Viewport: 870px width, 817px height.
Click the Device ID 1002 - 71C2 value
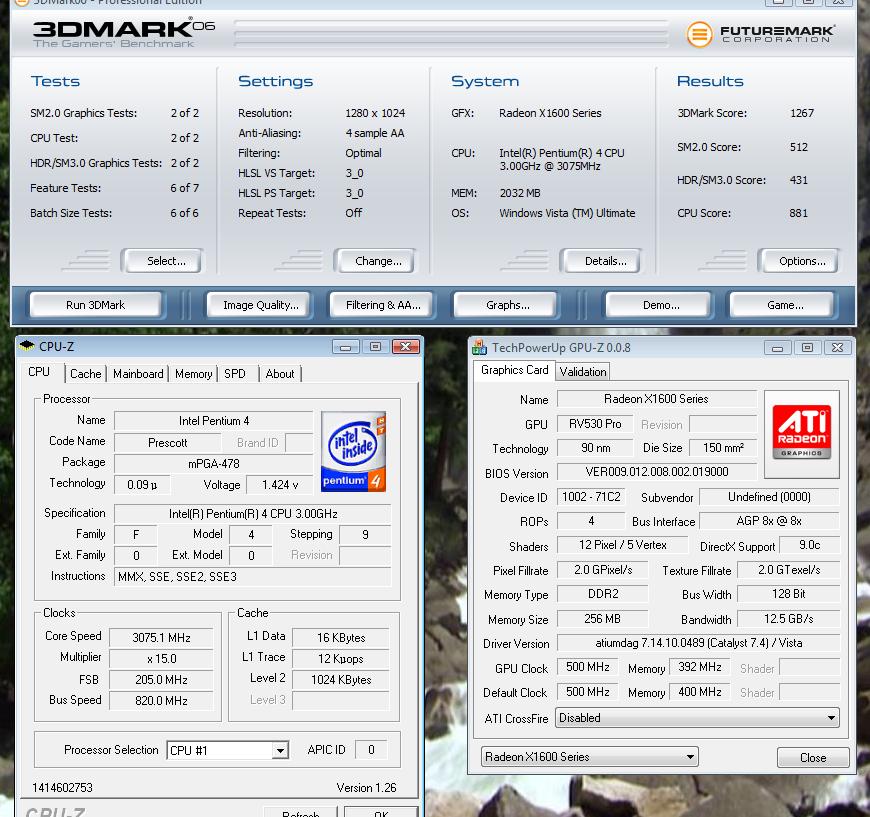[591, 497]
